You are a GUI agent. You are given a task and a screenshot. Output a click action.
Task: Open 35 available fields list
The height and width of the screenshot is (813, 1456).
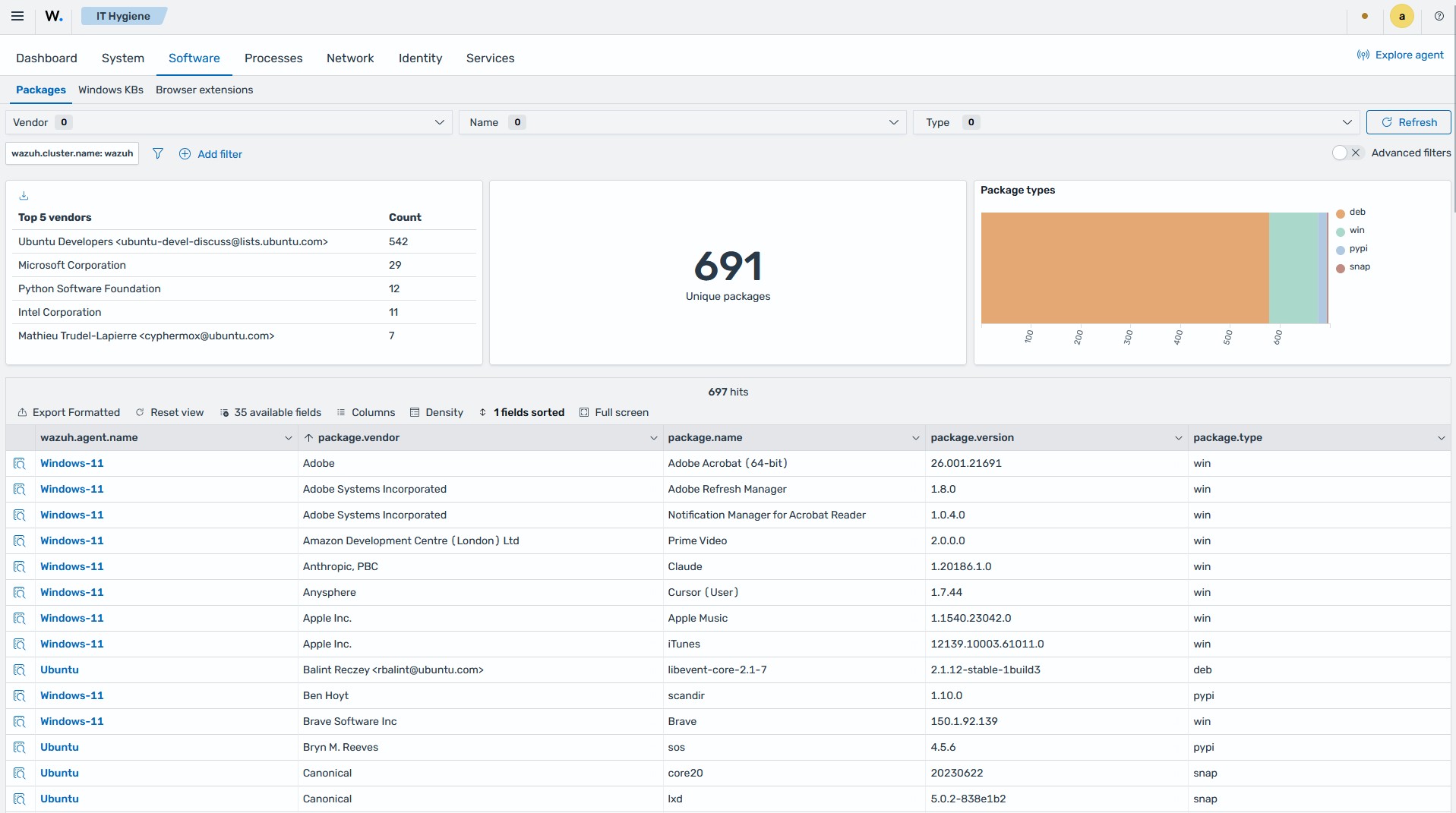[270, 412]
